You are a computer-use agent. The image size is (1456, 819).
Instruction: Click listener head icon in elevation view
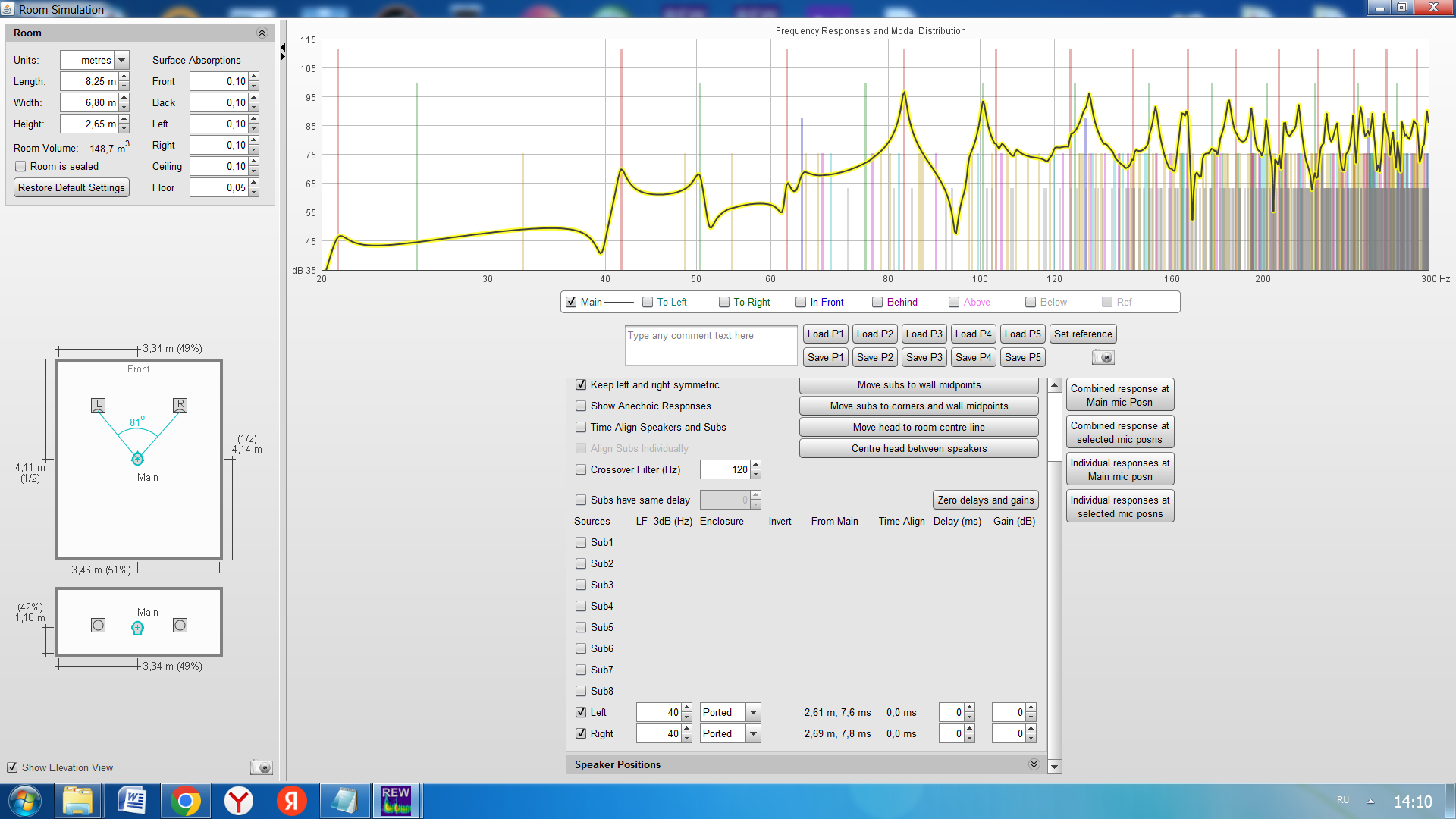137,628
